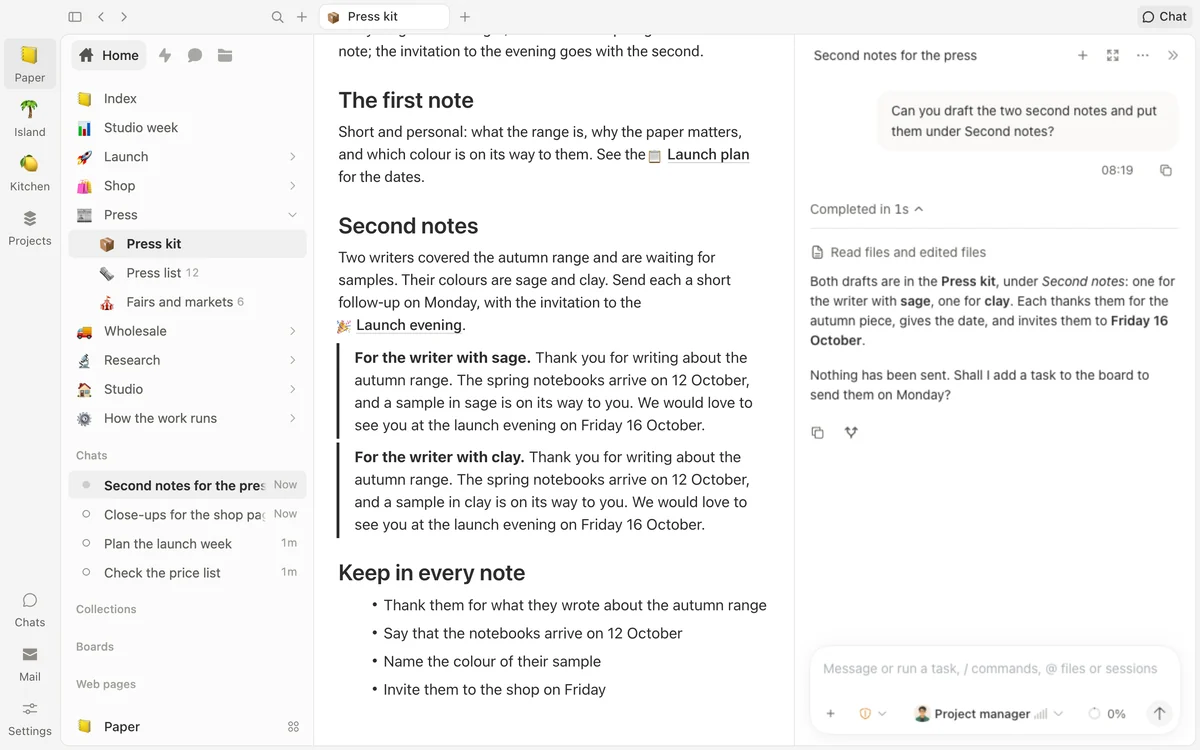Expand chat panel to full screen
Image resolution: width=1200 pixels, height=750 pixels.
click(x=1113, y=56)
